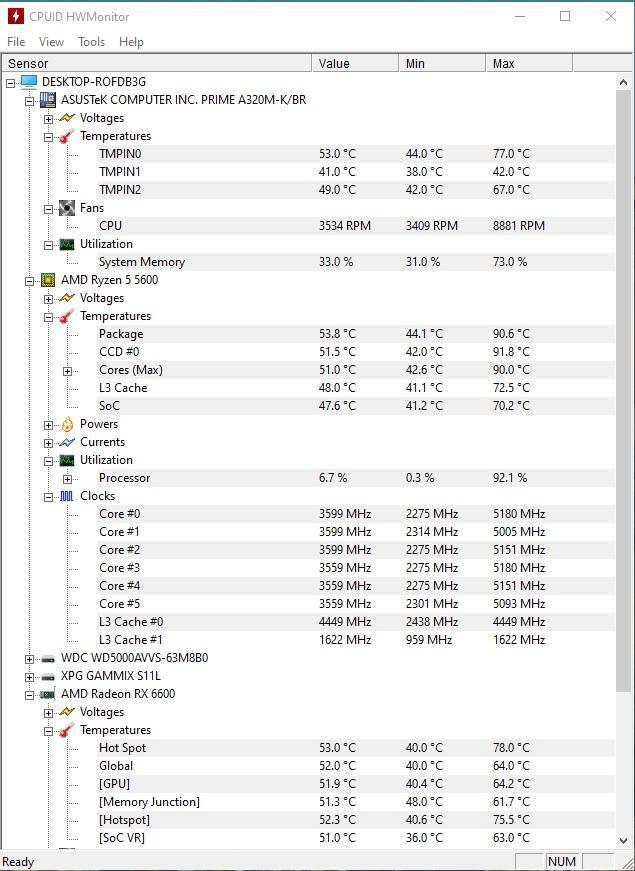Click the Max column header

tap(529, 63)
